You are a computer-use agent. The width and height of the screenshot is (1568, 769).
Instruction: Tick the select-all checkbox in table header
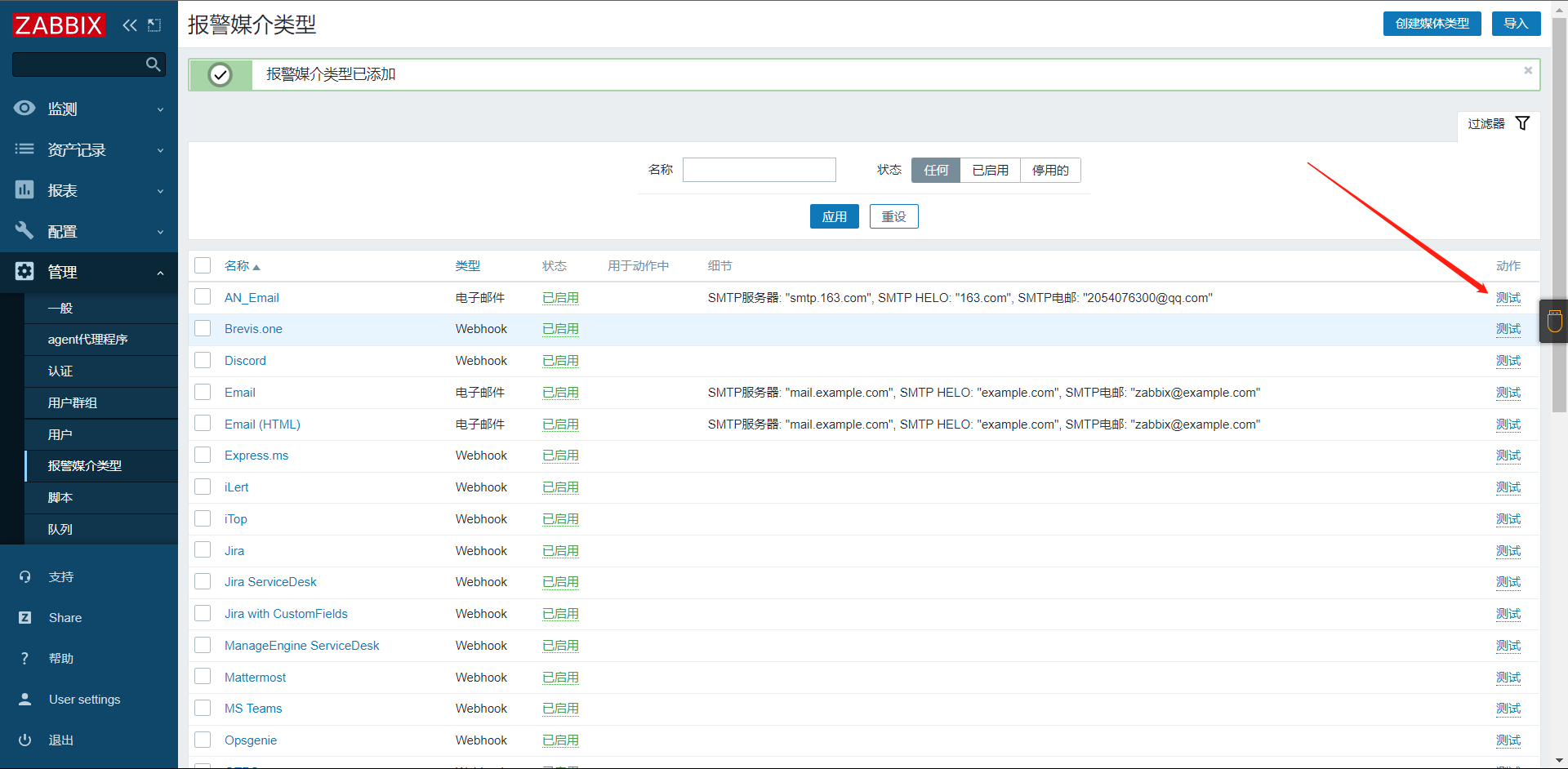203,265
